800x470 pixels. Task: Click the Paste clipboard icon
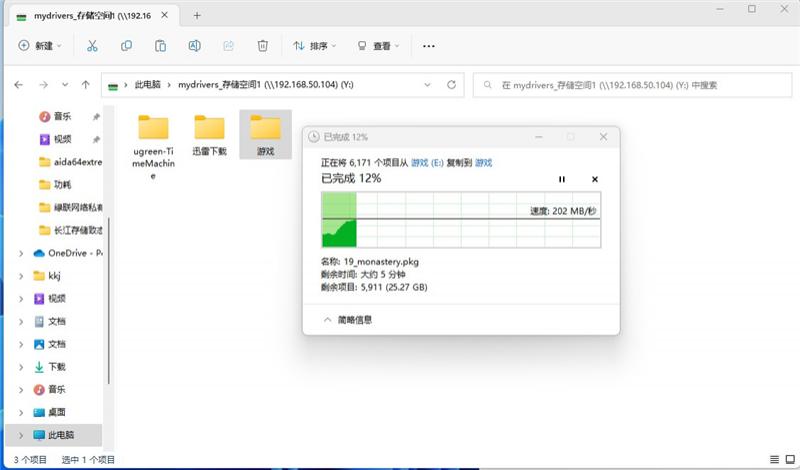coord(160,46)
